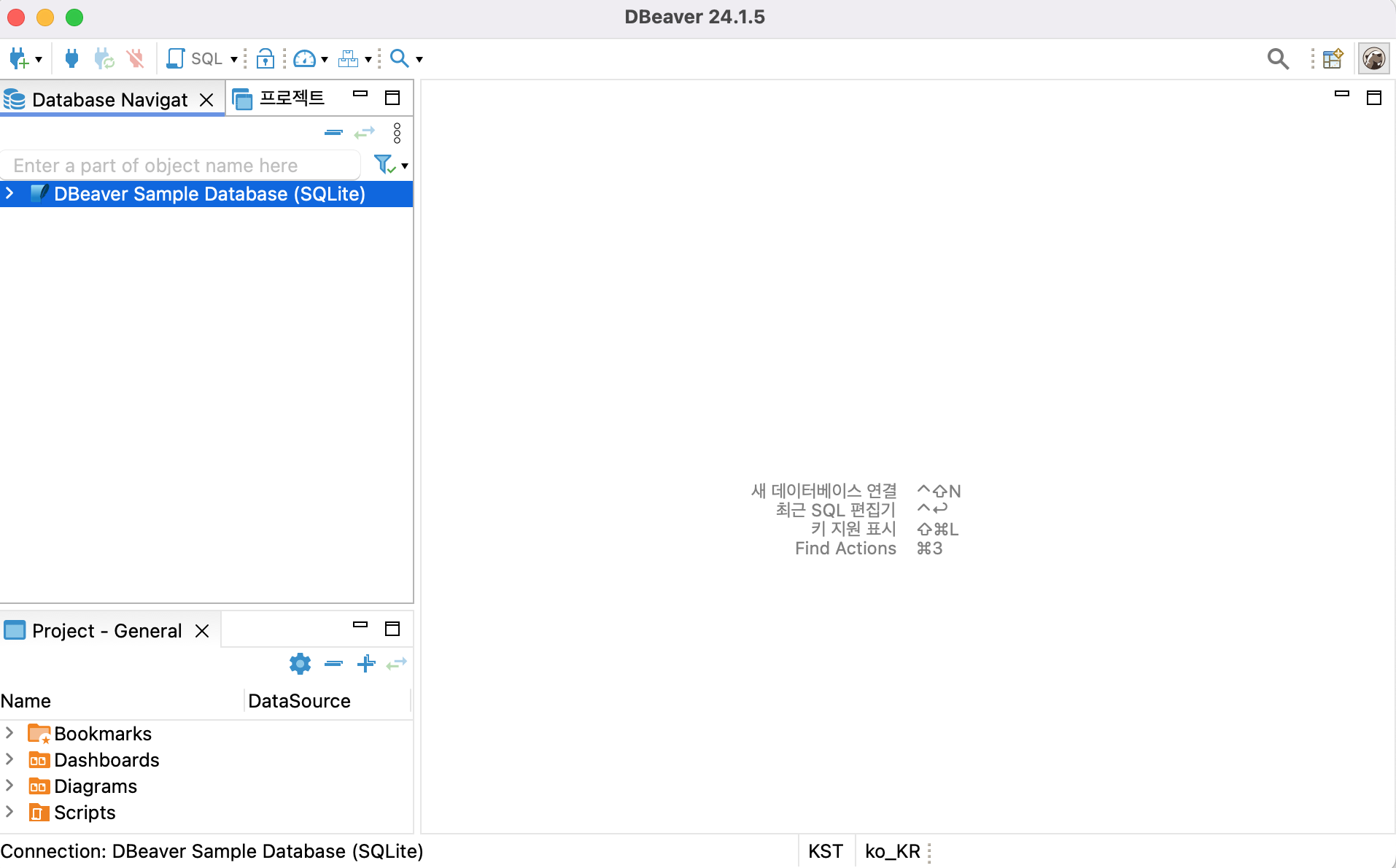Expand the Bookmarks folder
1396x868 pixels.
click(x=9, y=732)
